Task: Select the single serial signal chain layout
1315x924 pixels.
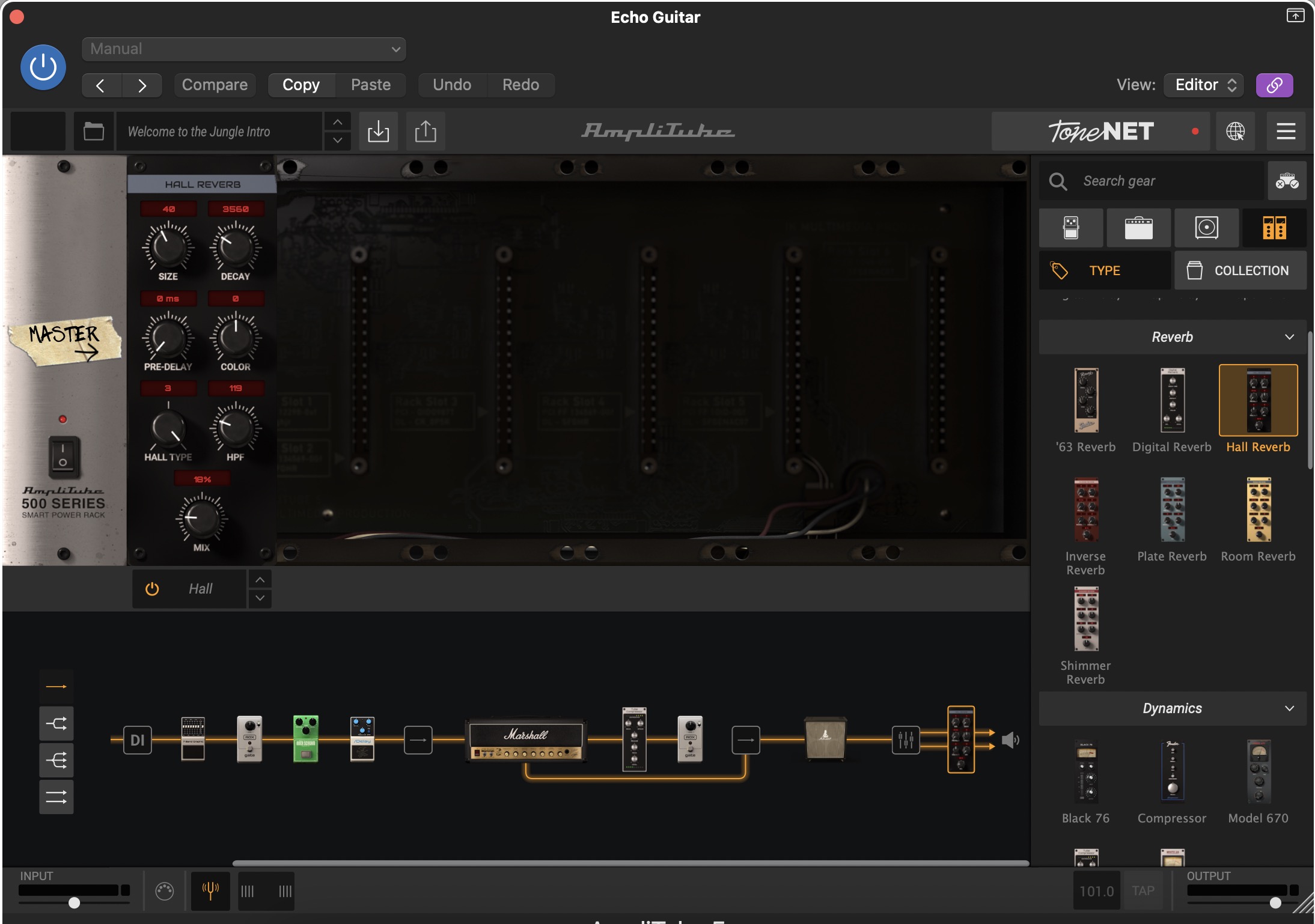Action: 56,686
